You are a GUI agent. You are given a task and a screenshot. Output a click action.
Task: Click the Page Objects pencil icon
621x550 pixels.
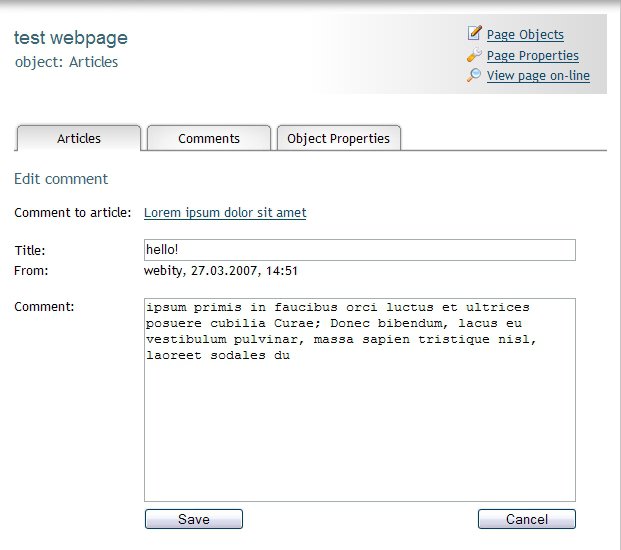(474, 33)
